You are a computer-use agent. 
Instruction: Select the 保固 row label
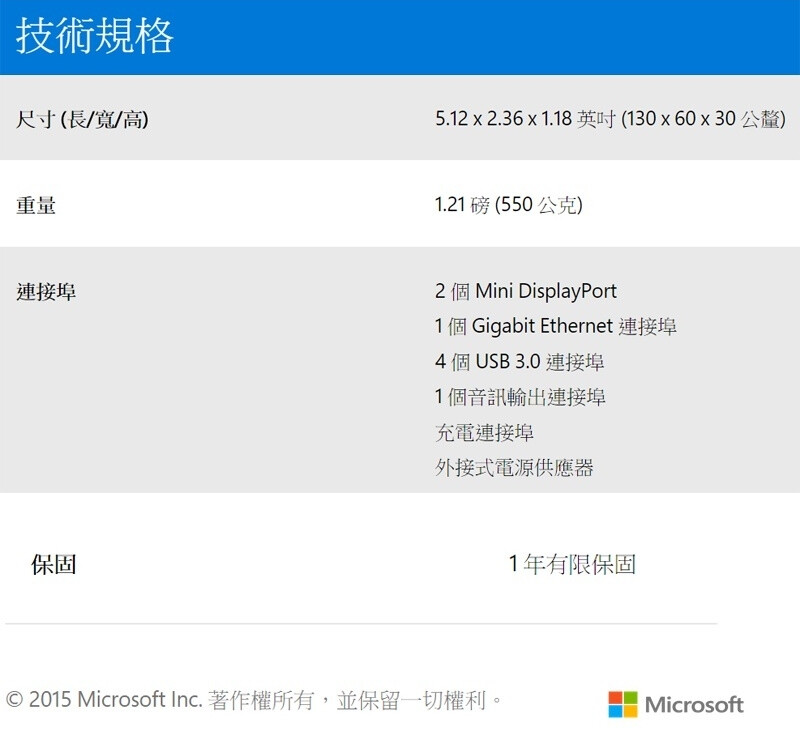(54, 565)
